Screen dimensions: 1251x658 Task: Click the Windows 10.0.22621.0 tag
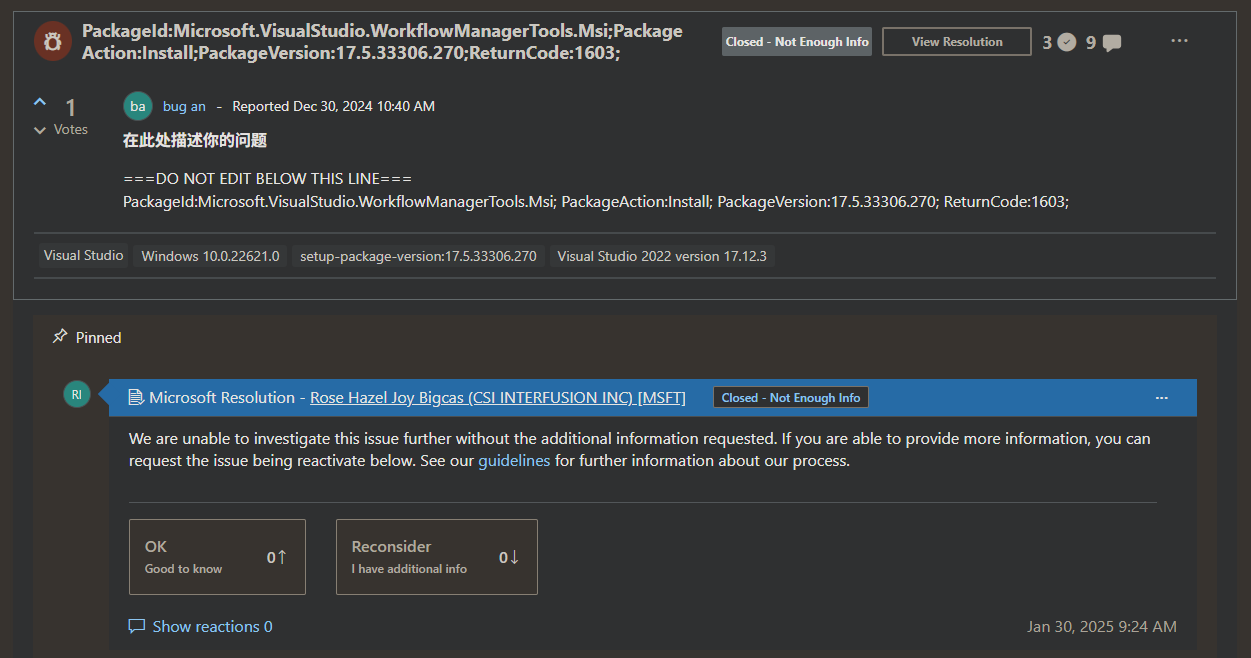211,256
